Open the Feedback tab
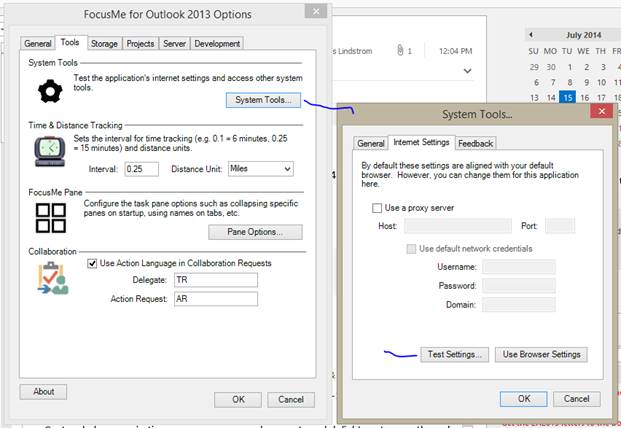621x428 pixels. point(475,143)
